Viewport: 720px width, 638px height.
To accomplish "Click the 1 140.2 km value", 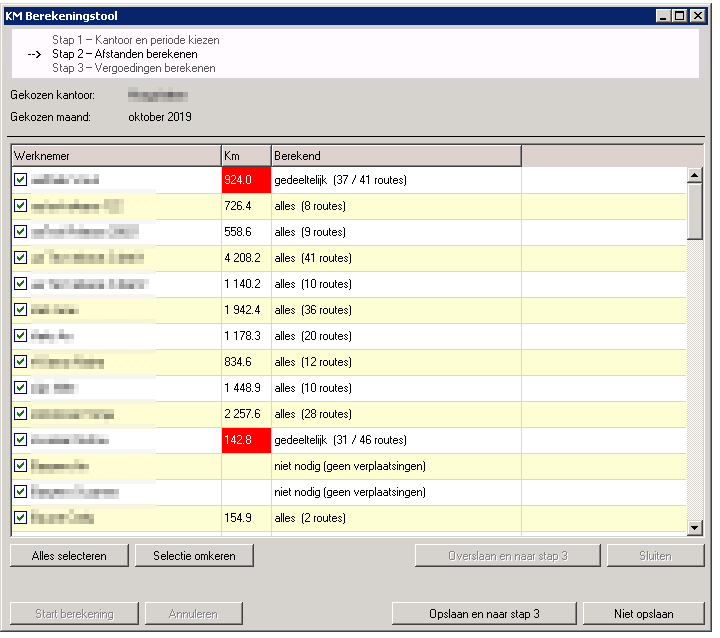I will coord(242,284).
